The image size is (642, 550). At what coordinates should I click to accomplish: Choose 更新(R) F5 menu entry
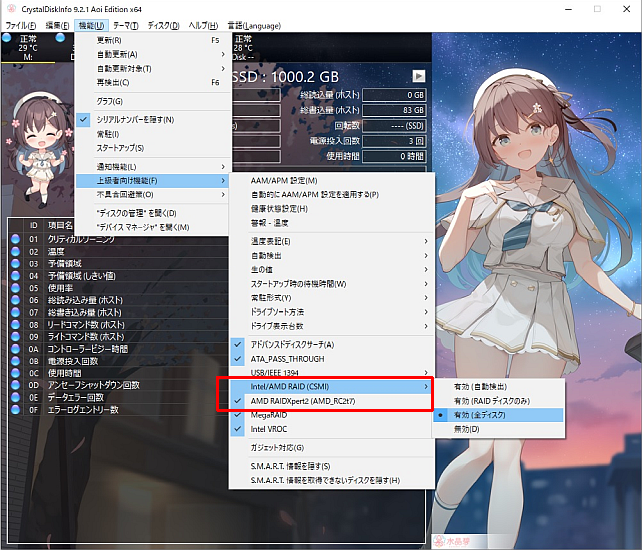coord(153,40)
